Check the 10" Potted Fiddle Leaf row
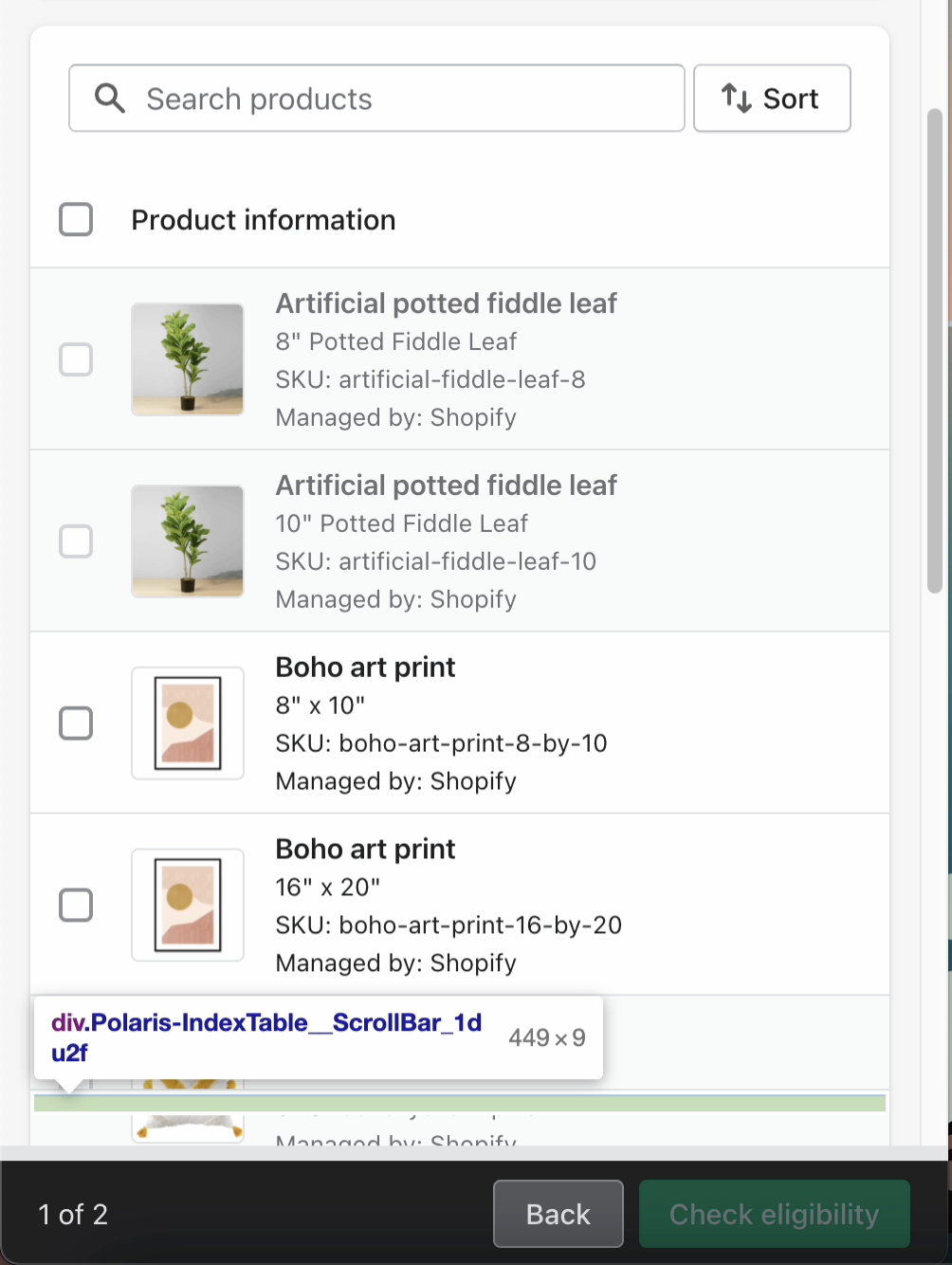Viewport: 952px width, 1265px height. tap(75, 541)
